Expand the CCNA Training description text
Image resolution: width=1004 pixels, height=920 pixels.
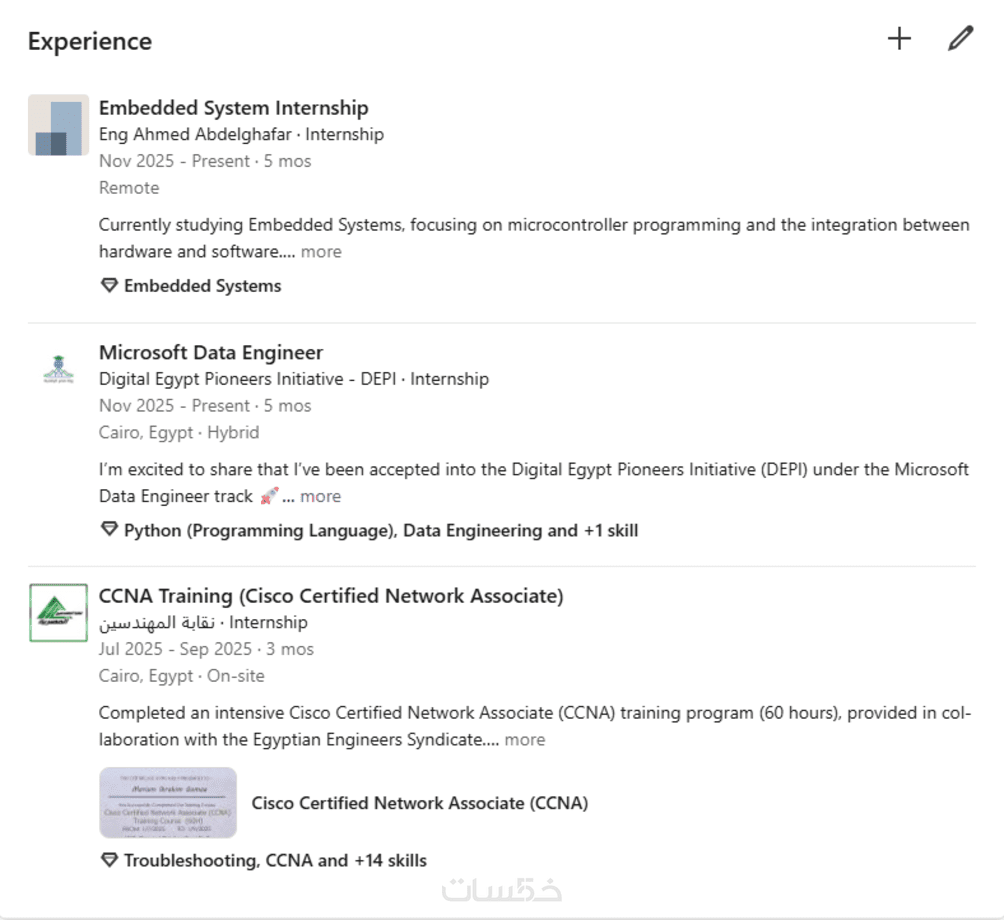tap(525, 740)
